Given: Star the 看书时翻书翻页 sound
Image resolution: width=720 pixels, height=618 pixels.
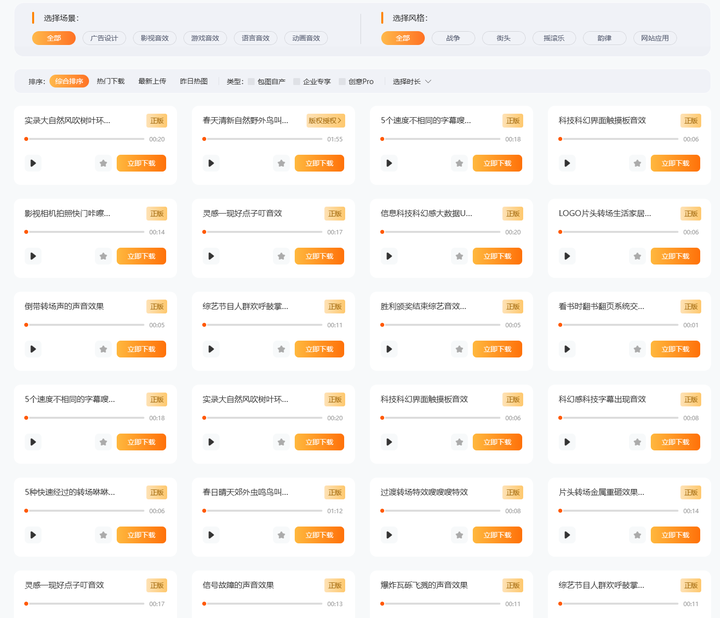Looking at the screenshot, I should pyautogui.click(x=637, y=349).
